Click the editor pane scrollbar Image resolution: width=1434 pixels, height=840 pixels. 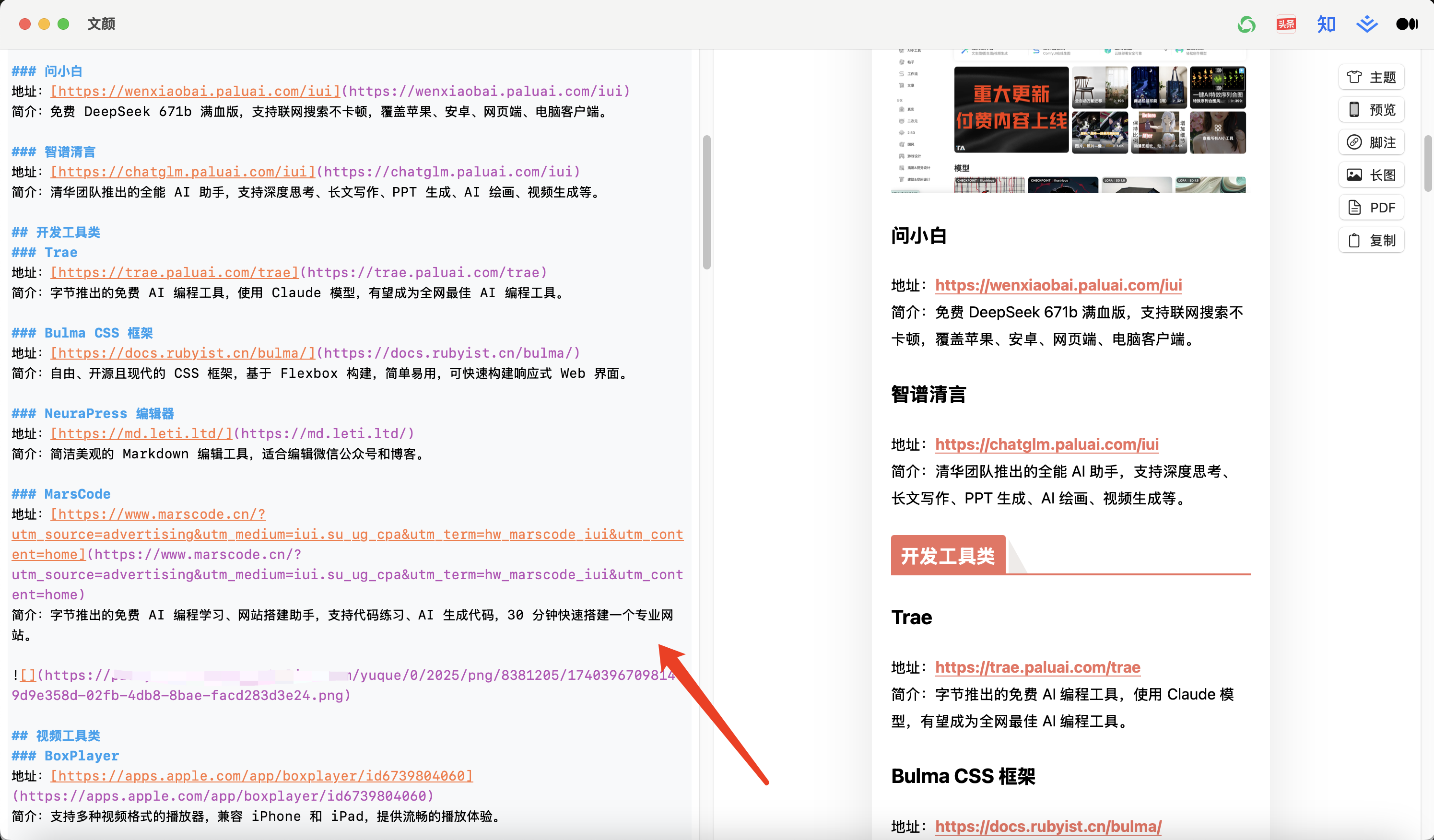pyautogui.click(x=707, y=202)
